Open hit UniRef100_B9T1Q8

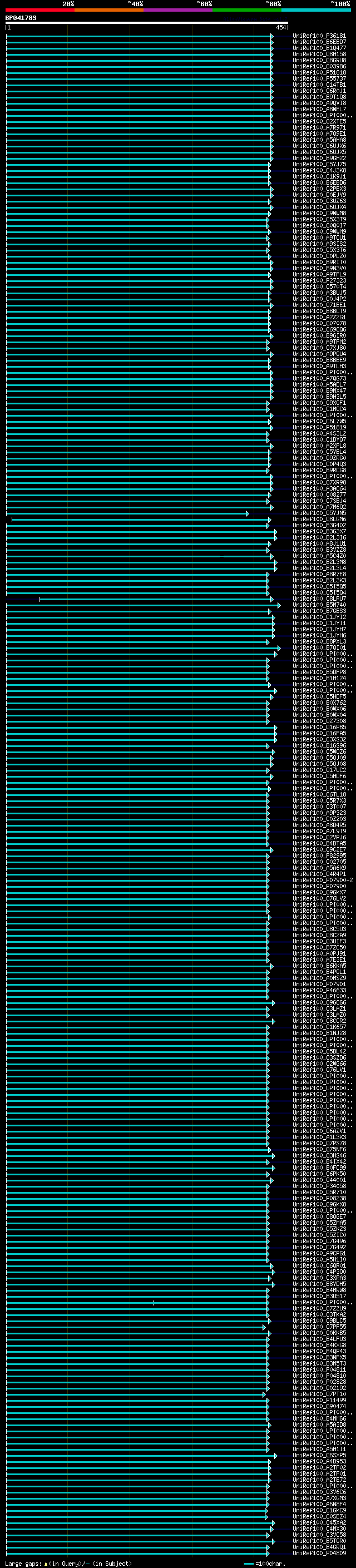pyautogui.click(x=319, y=97)
